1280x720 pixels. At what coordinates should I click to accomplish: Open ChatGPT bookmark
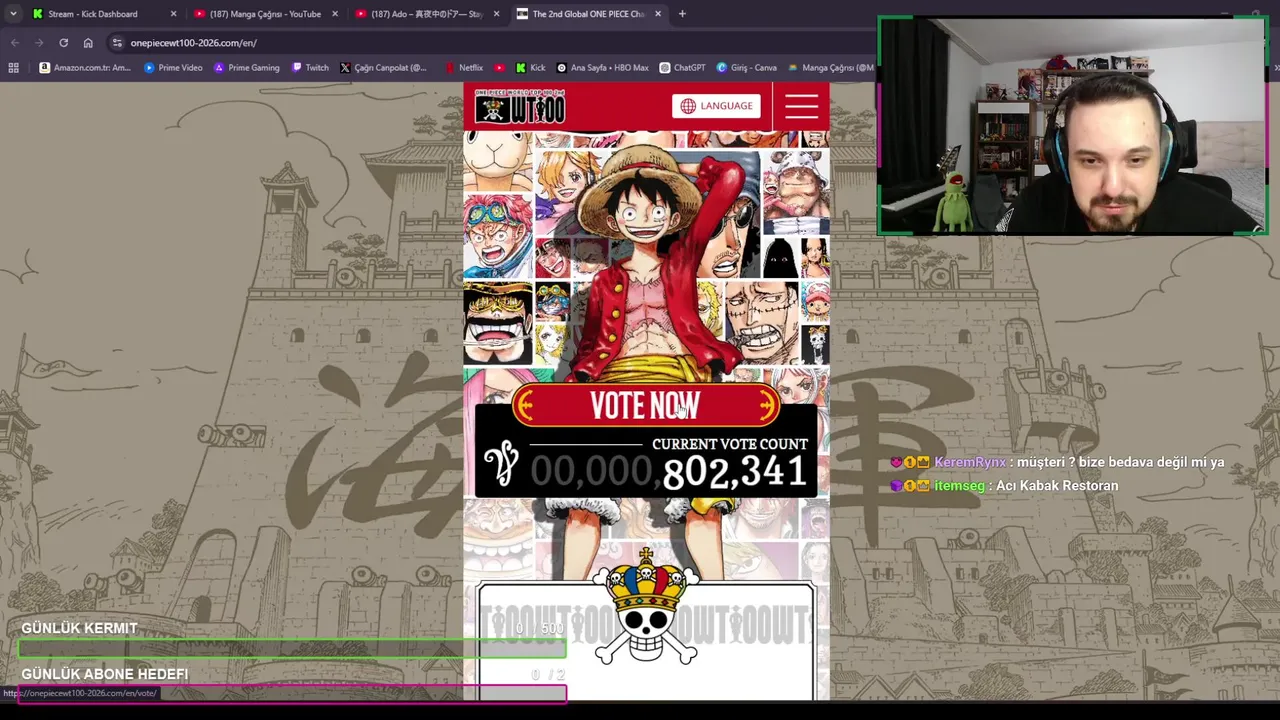tap(682, 68)
